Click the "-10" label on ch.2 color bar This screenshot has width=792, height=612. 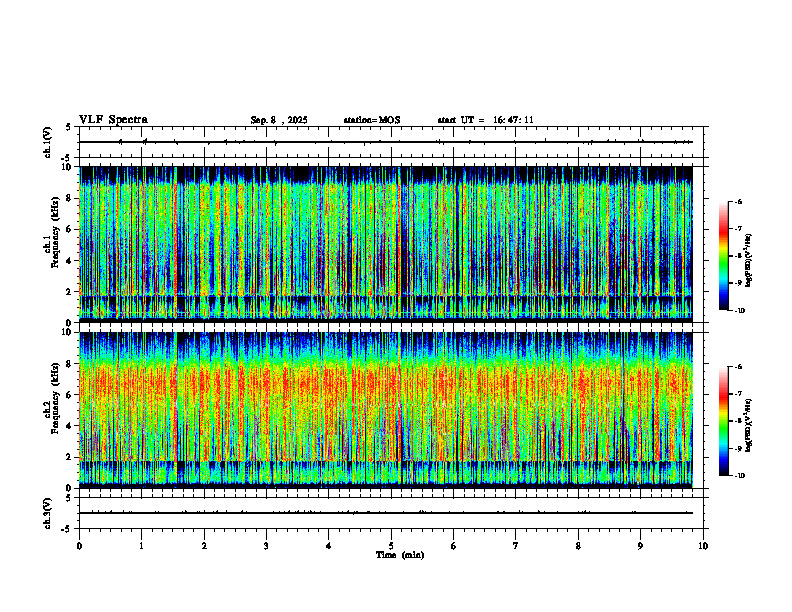(739, 476)
